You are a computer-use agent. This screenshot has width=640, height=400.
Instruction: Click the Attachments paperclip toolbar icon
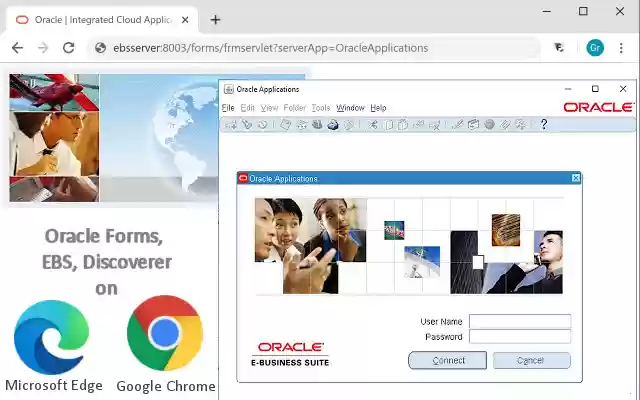pyautogui.click(x=505, y=124)
